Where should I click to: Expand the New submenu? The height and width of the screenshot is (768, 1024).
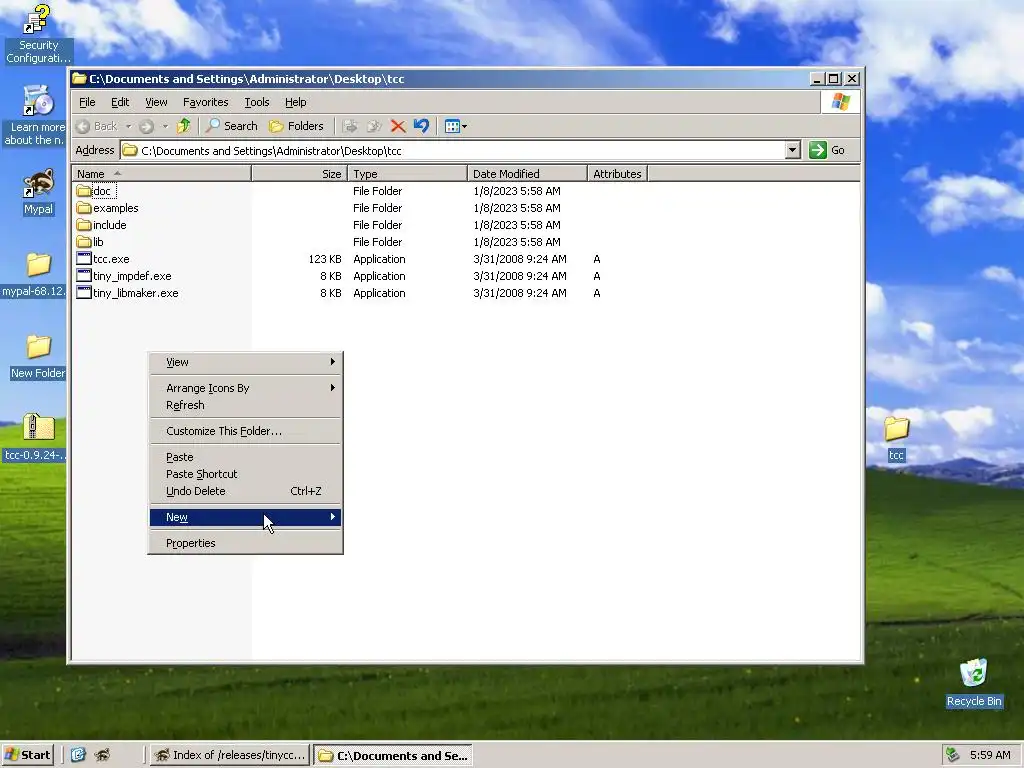(246, 517)
